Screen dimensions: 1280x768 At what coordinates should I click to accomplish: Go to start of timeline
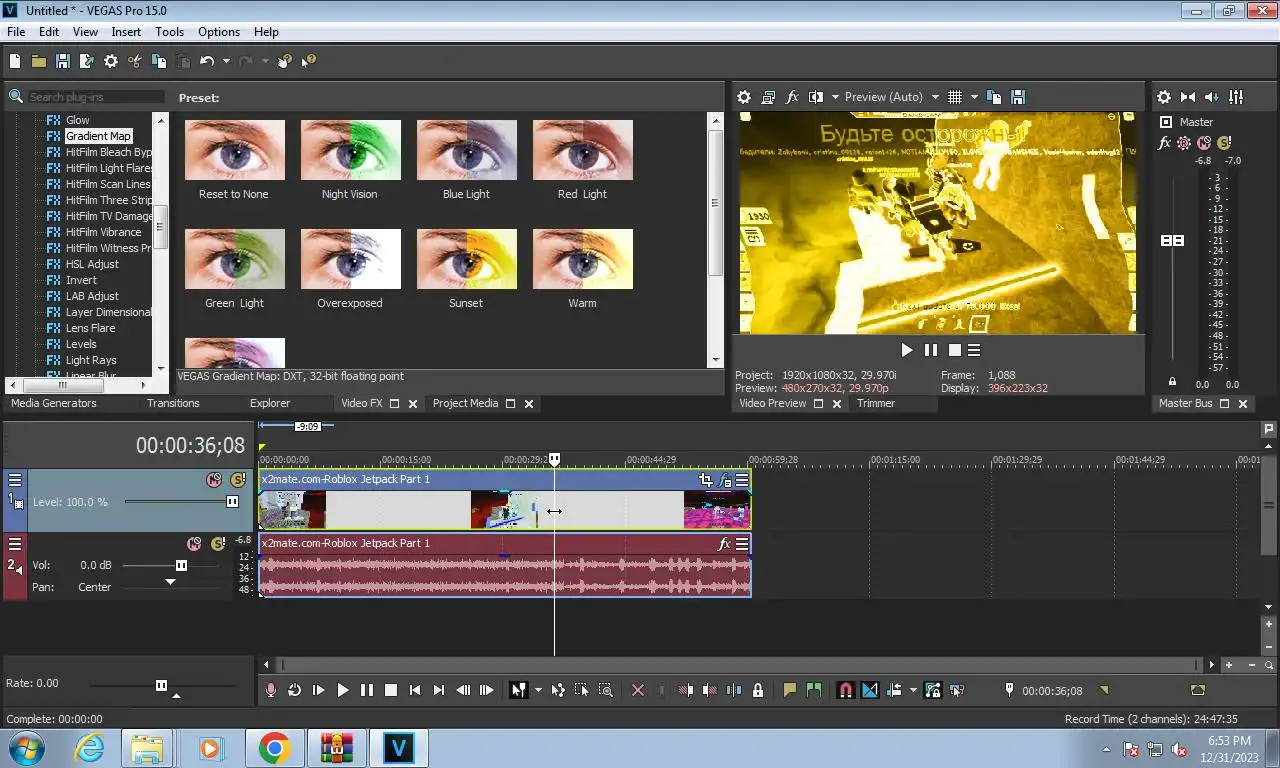(x=414, y=690)
